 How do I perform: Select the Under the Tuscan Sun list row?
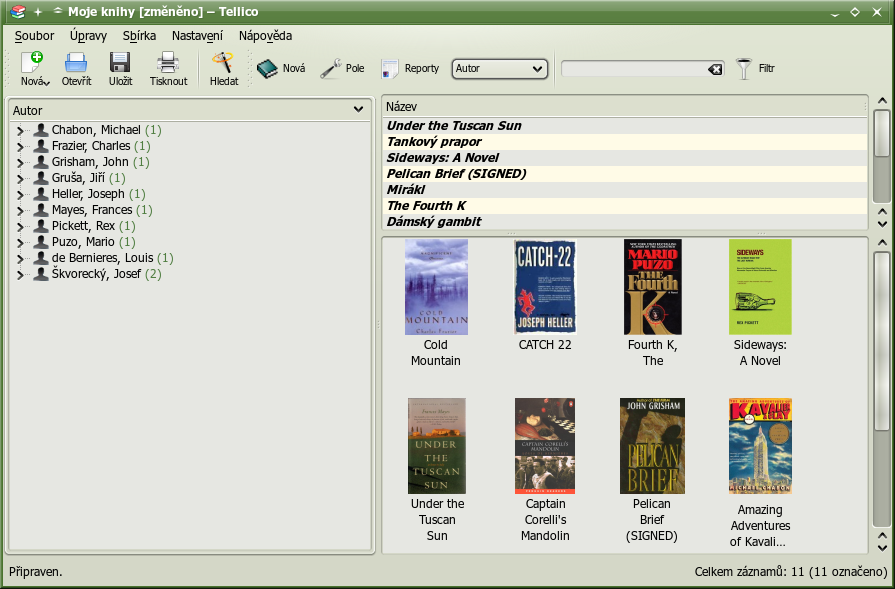pos(625,126)
